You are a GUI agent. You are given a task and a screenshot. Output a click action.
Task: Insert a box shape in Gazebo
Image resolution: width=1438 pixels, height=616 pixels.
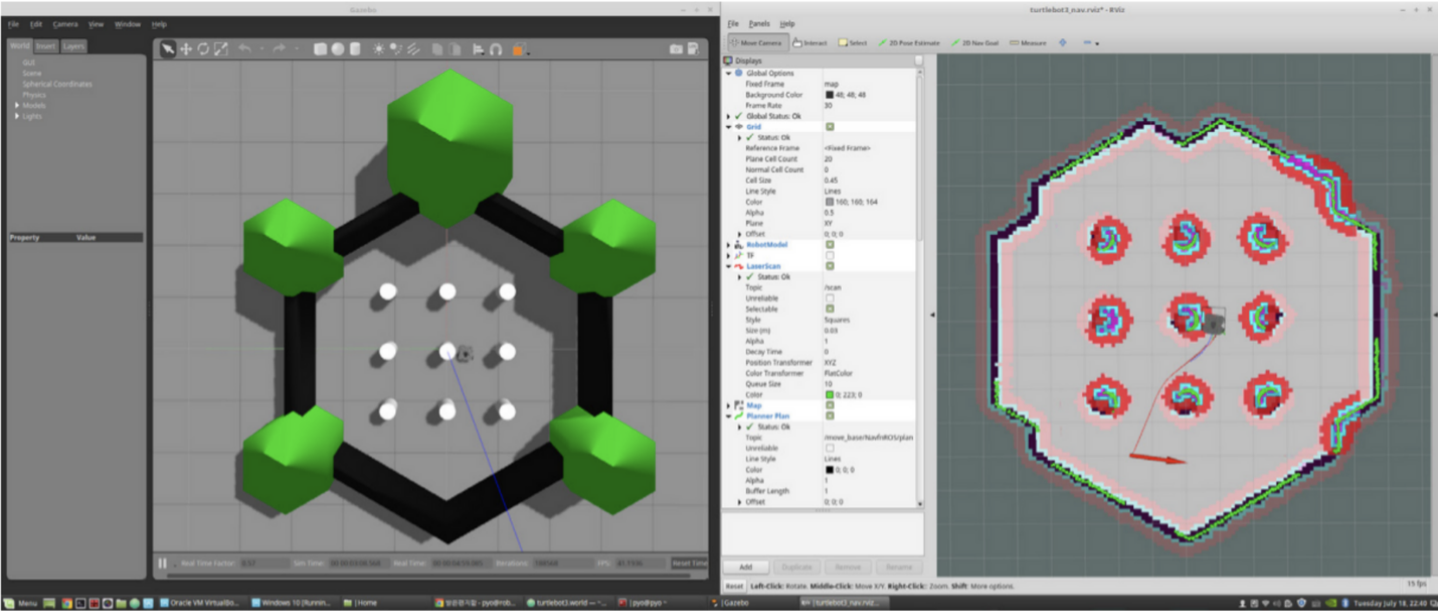click(x=320, y=49)
